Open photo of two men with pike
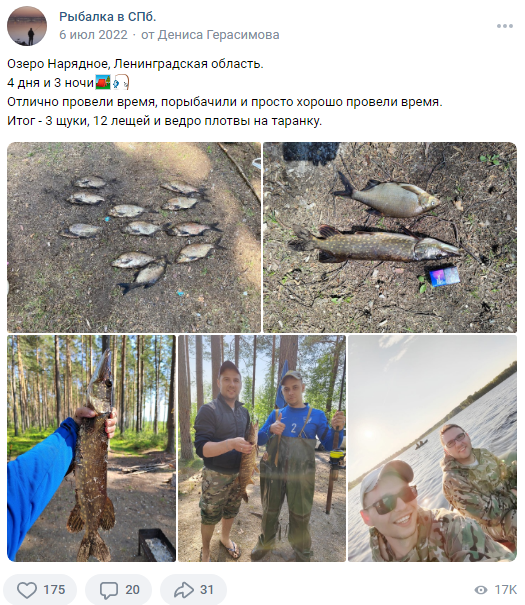525x605 pixels. point(262,448)
